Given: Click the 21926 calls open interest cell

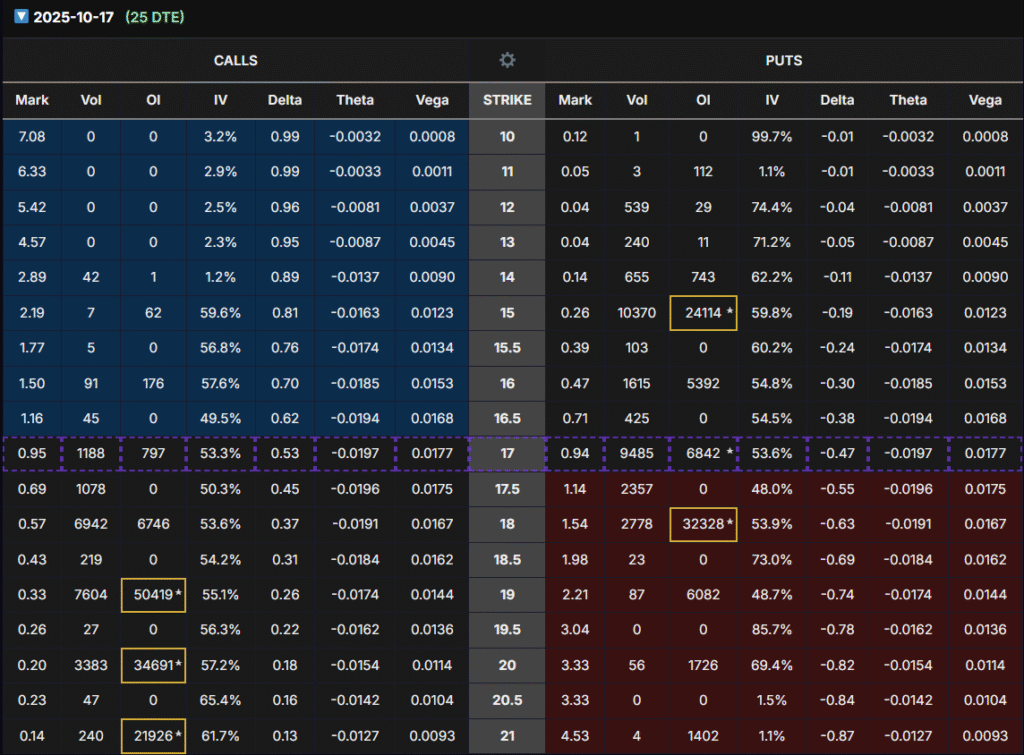Looking at the screenshot, I should 153,735.
